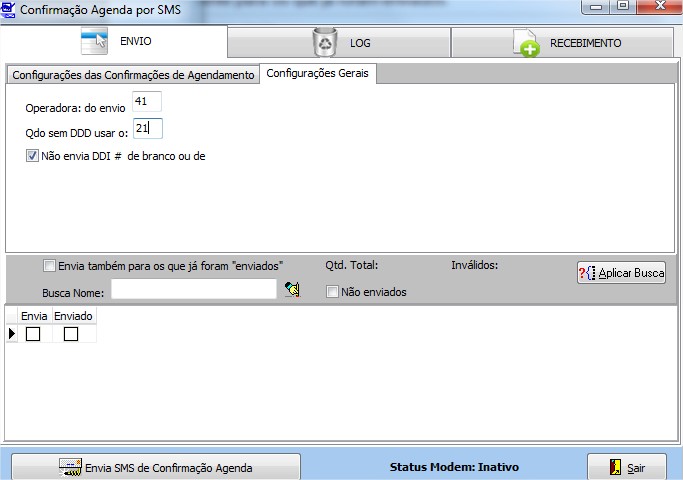This screenshot has width=683, height=480.
Task: Tick the Envia checkbox in grid row
Action: [x=33, y=334]
